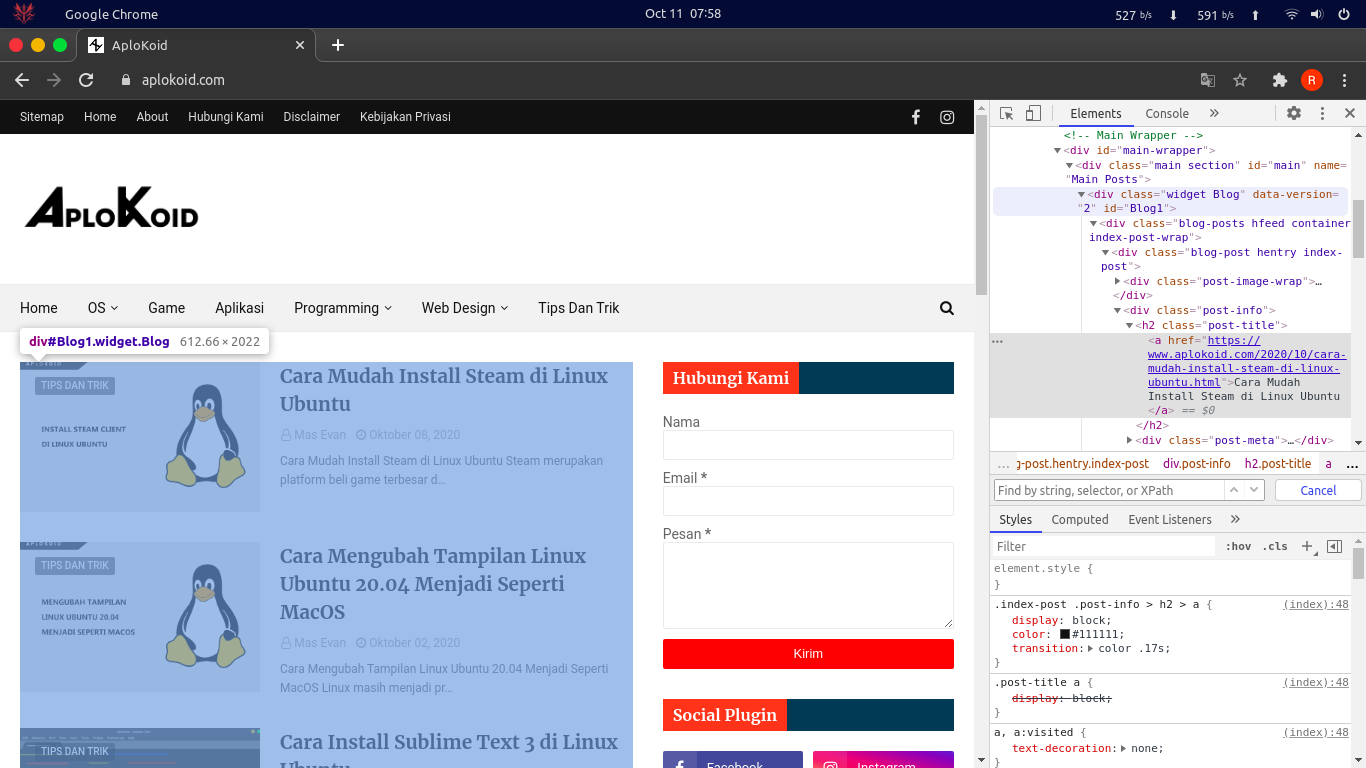Open the Aplikasi menu item
This screenshot has width=1366, height=768.
coord(239,308)
